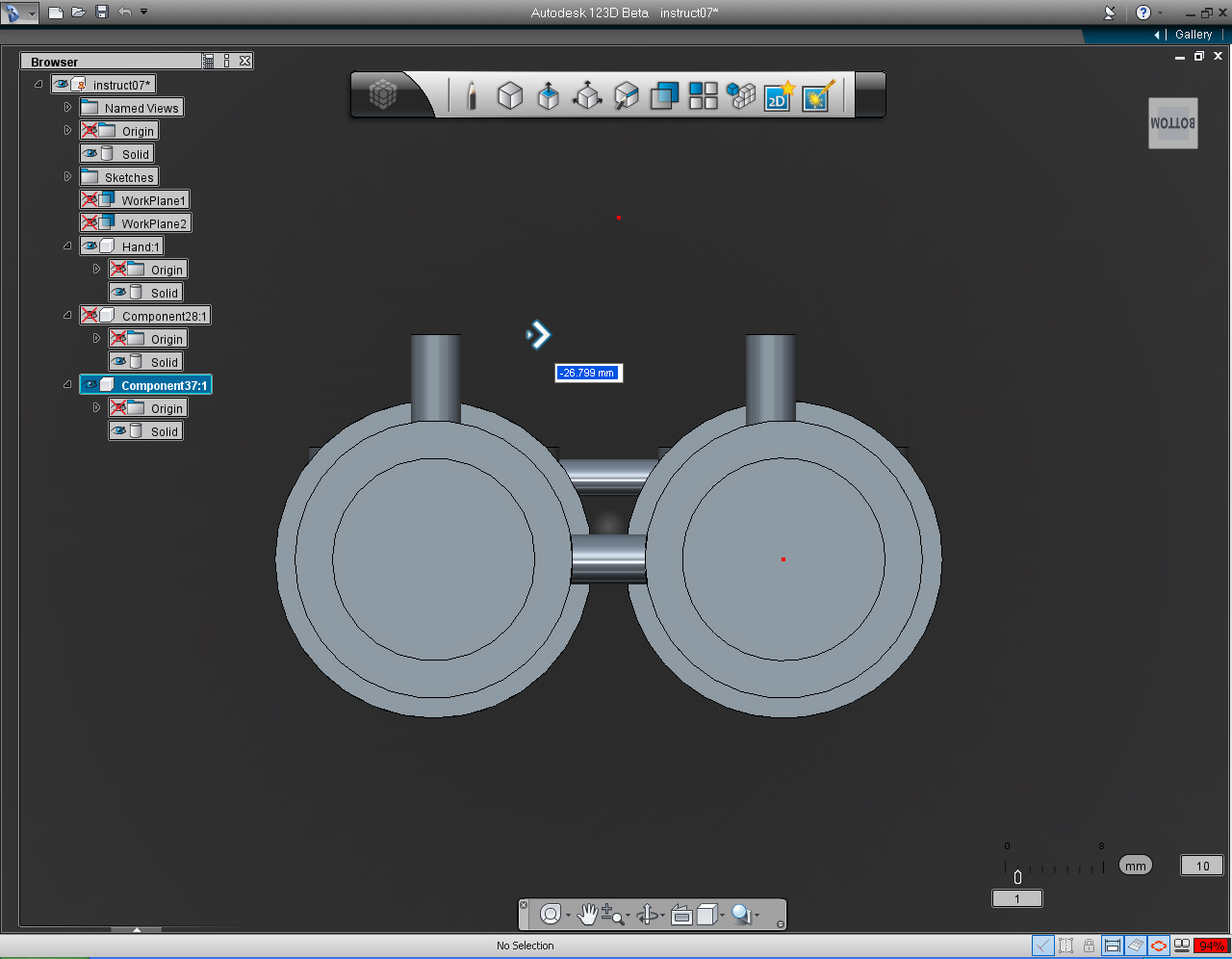Expand the top-level Origin folder
This screenshot has width=1232, height=959.
67,131
